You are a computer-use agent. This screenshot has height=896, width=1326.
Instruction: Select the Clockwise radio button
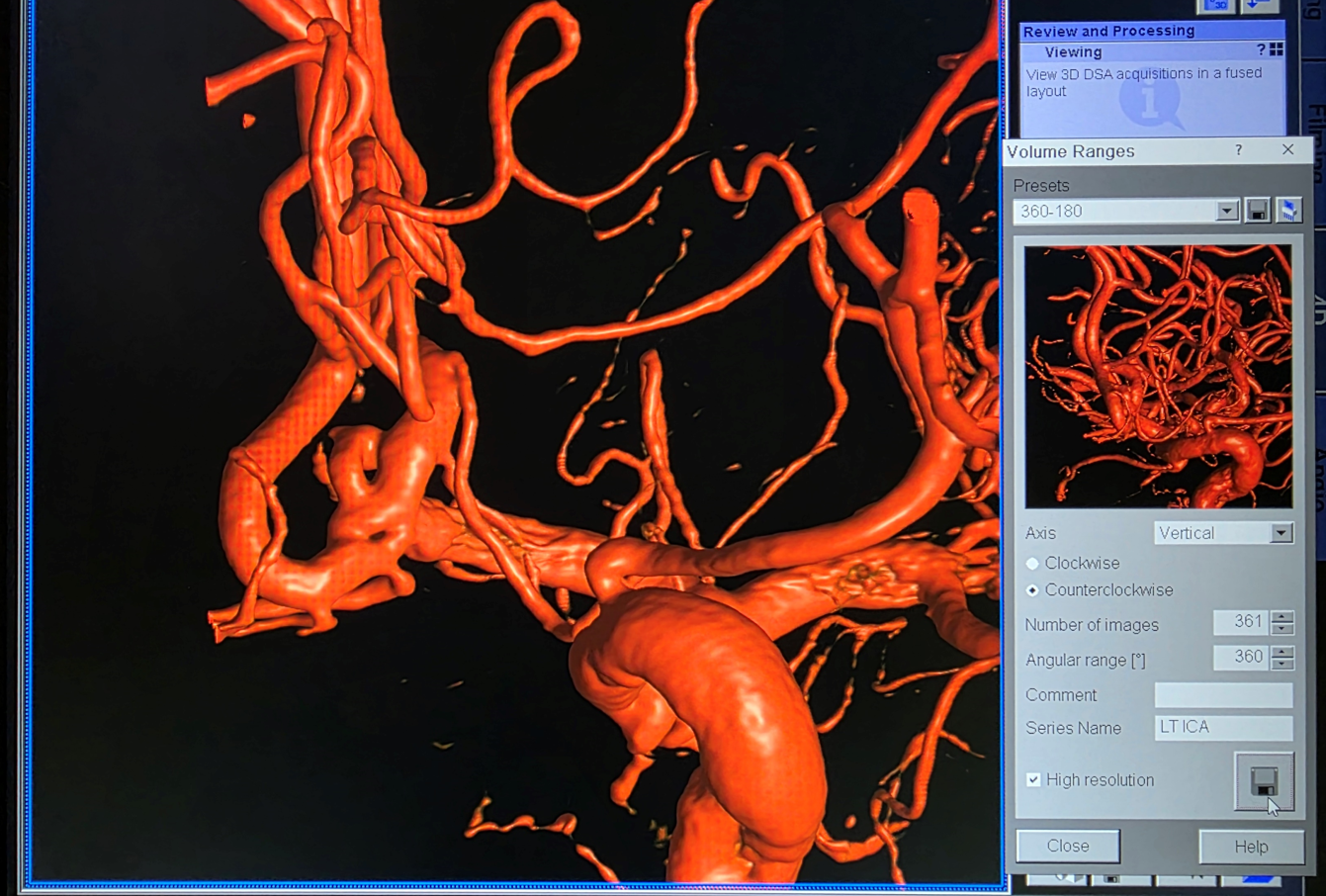1032,564
